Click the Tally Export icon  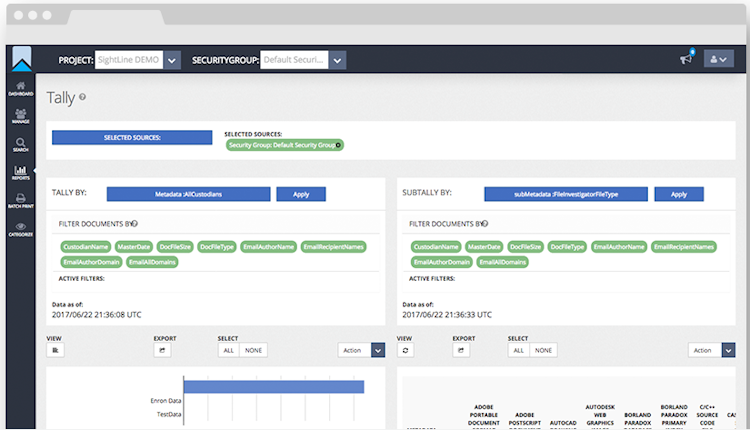pyautogui.click(x=162, y=350)
